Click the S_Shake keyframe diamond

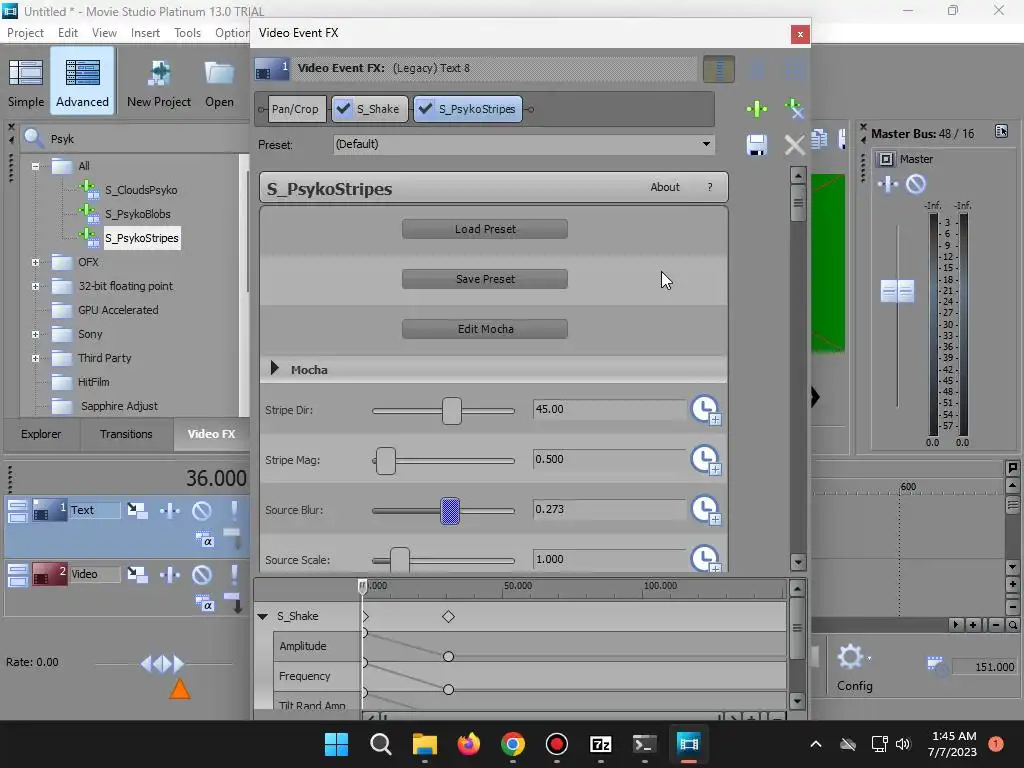point(448,616)
